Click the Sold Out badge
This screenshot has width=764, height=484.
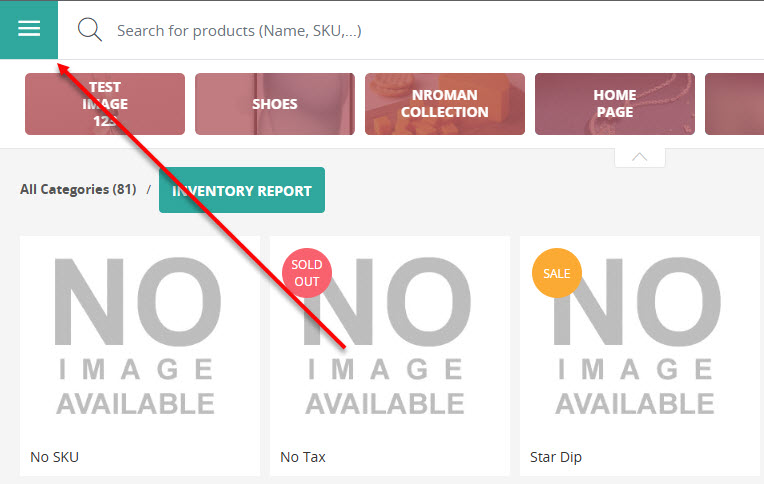pos(307,273)
